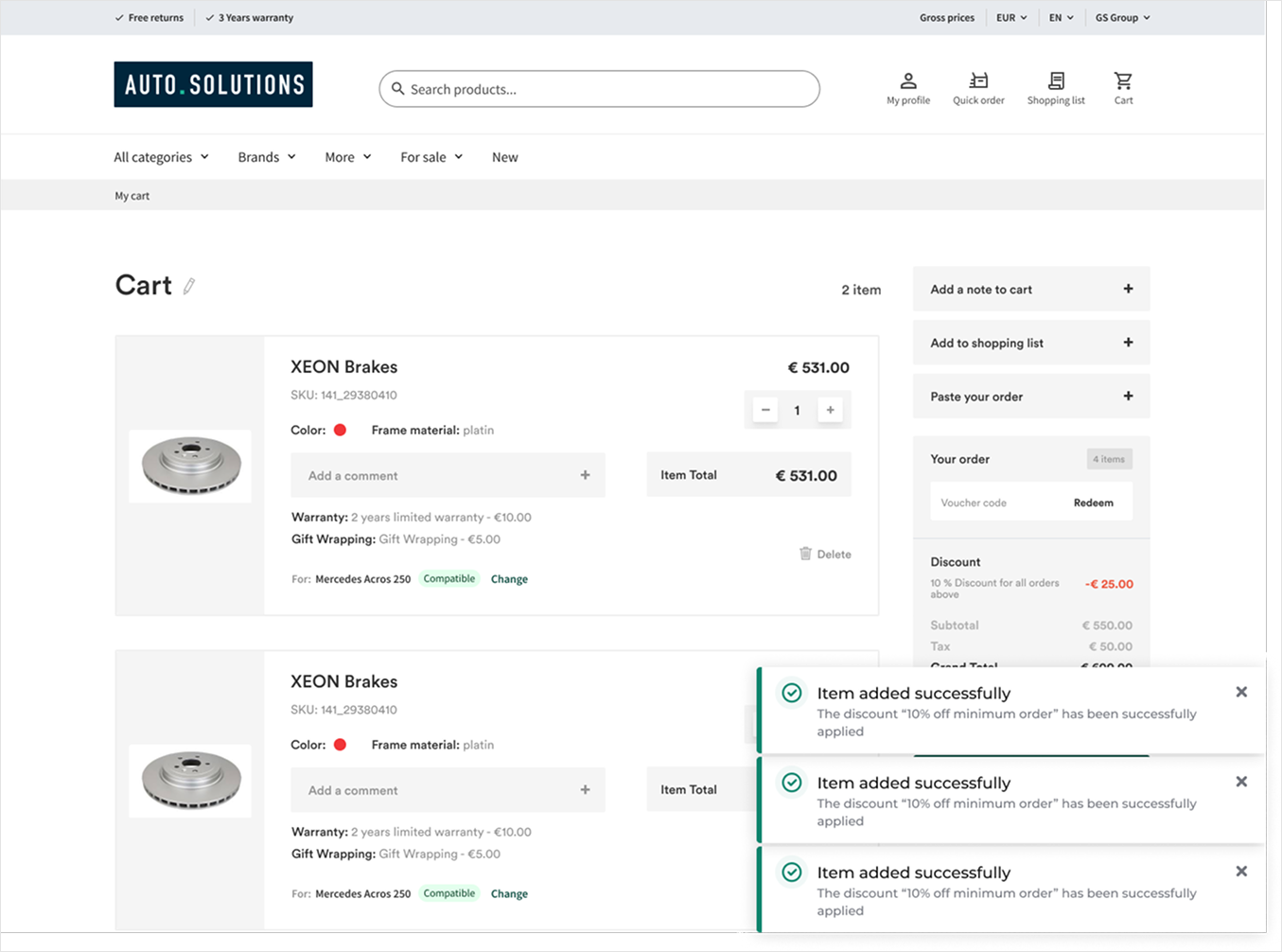Open the All categories dropdown
1282x952 pixels.
(x=161, y=157)
